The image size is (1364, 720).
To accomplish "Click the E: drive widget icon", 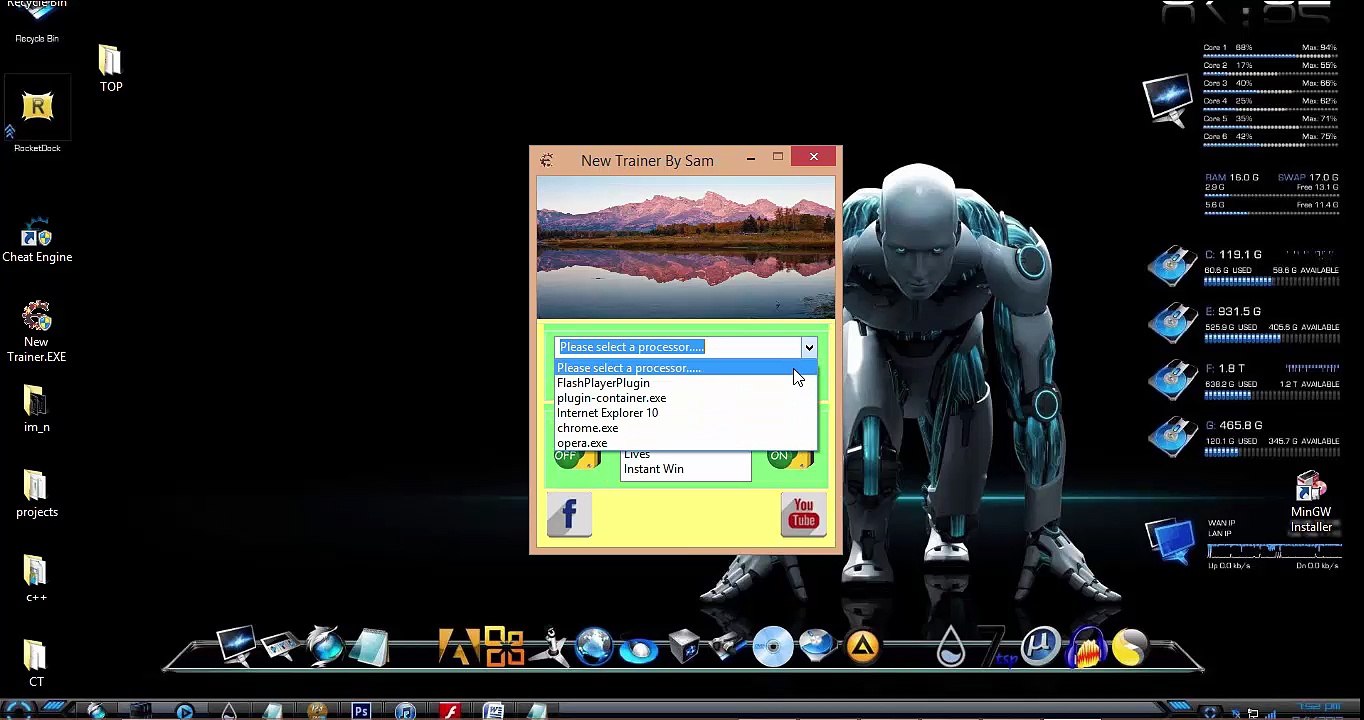I will pyautogui.click(x=1172, y=323).
